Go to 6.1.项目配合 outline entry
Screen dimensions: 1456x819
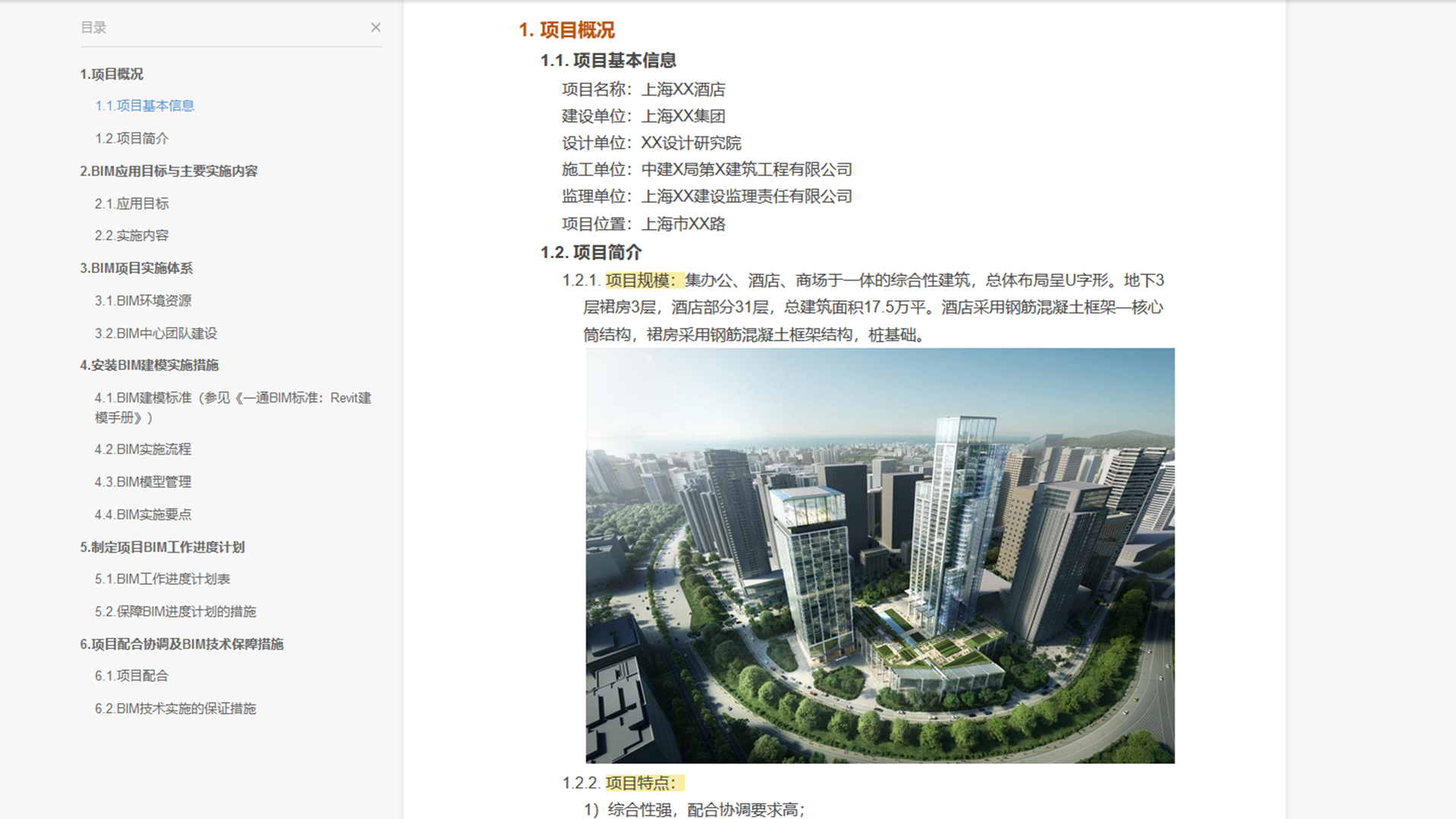point(131,676)
